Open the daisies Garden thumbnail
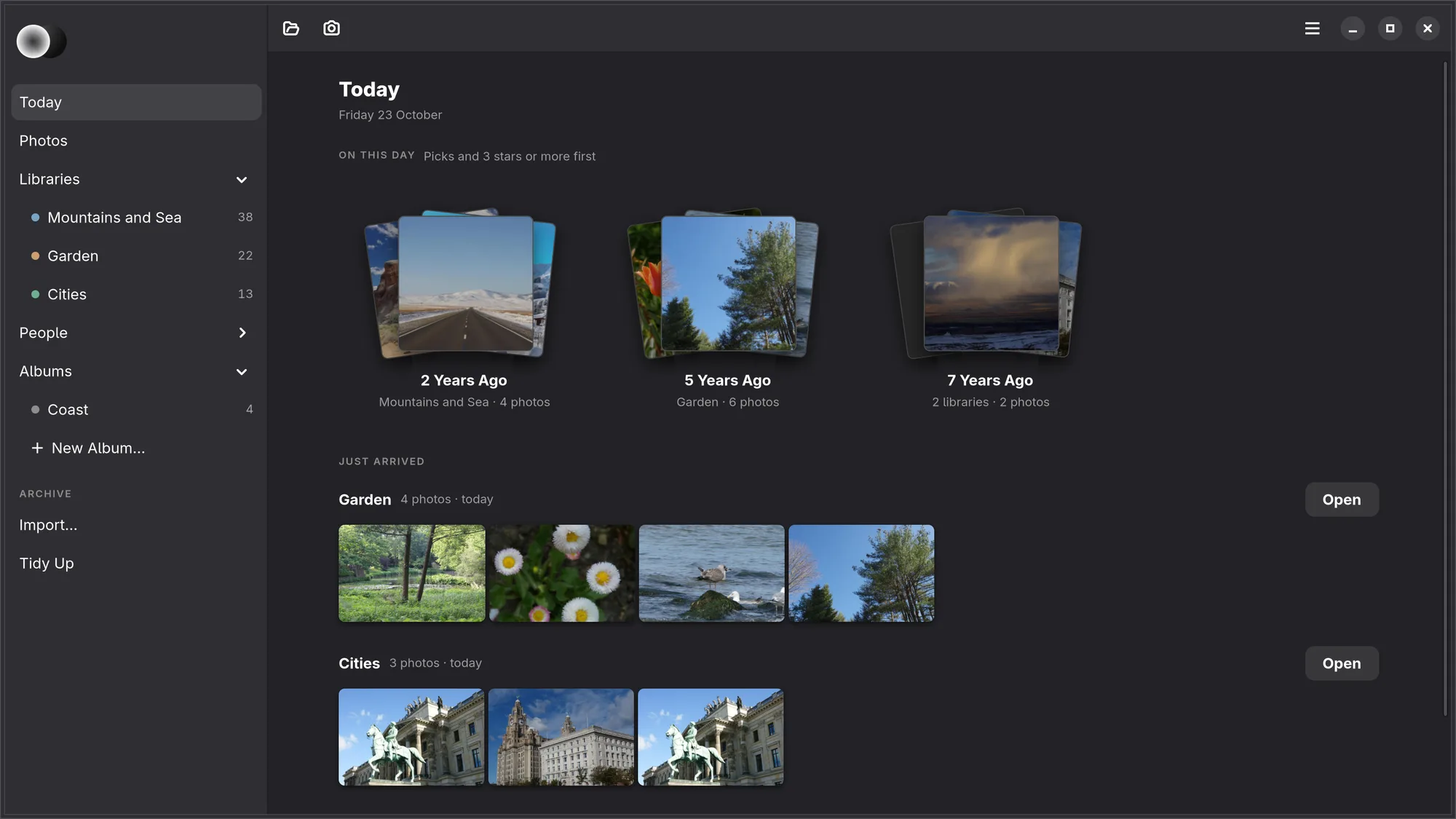The height and width of the screenshot is (819, 1456). (561, 573)
